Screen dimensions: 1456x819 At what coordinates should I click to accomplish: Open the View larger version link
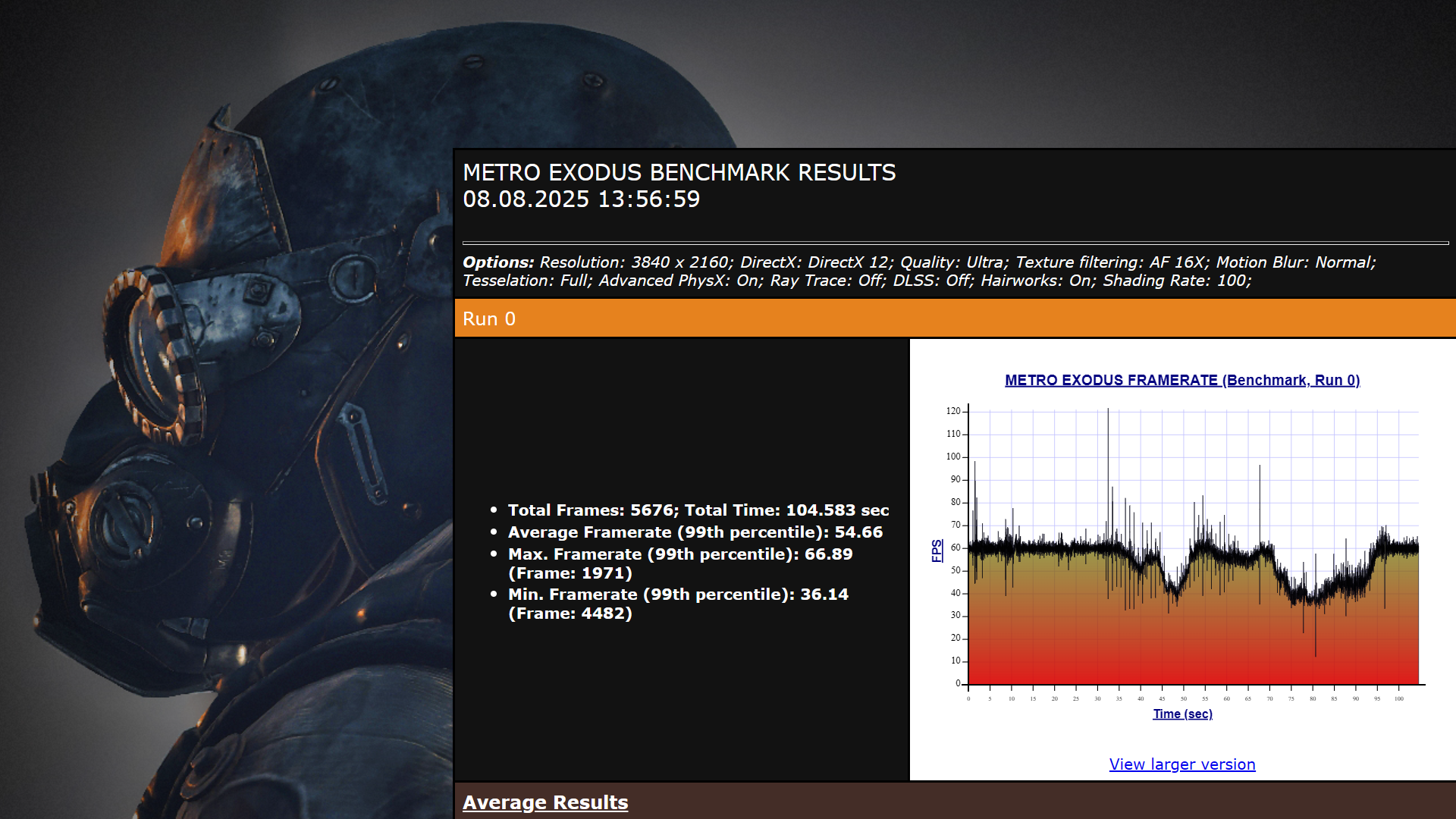pyautogui.click(x=1181, y=764)
